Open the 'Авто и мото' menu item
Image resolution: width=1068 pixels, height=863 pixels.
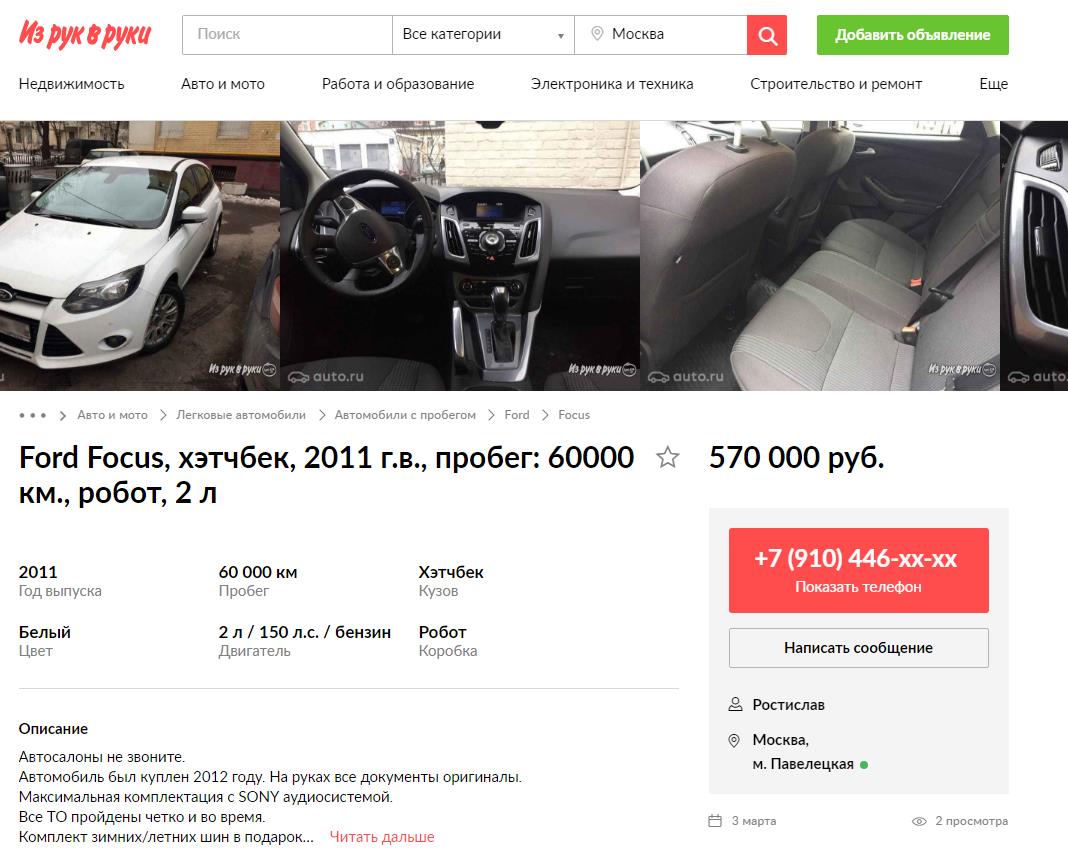coord(223,84)
